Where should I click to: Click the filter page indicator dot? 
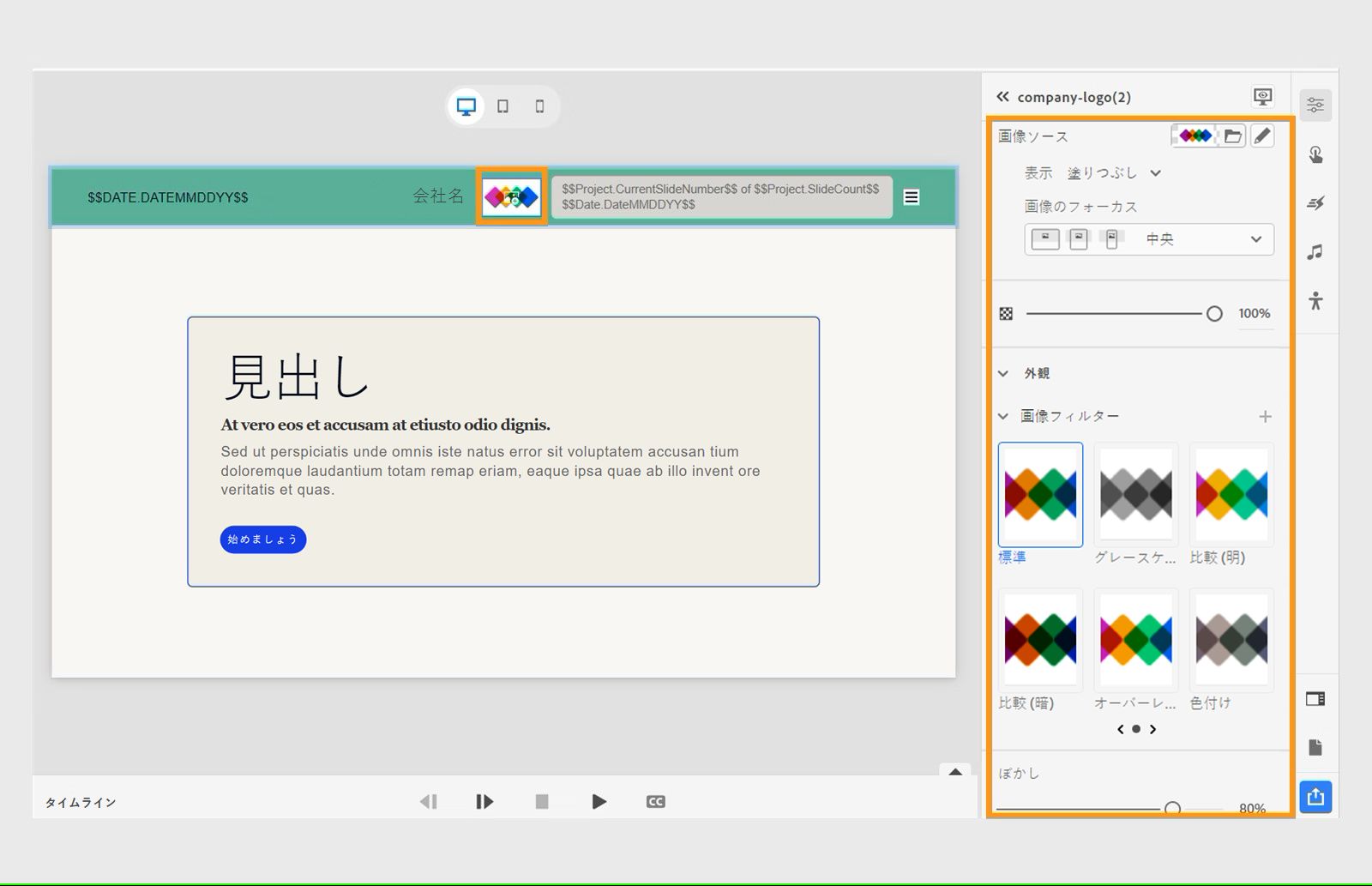(x=1136, y=729)
